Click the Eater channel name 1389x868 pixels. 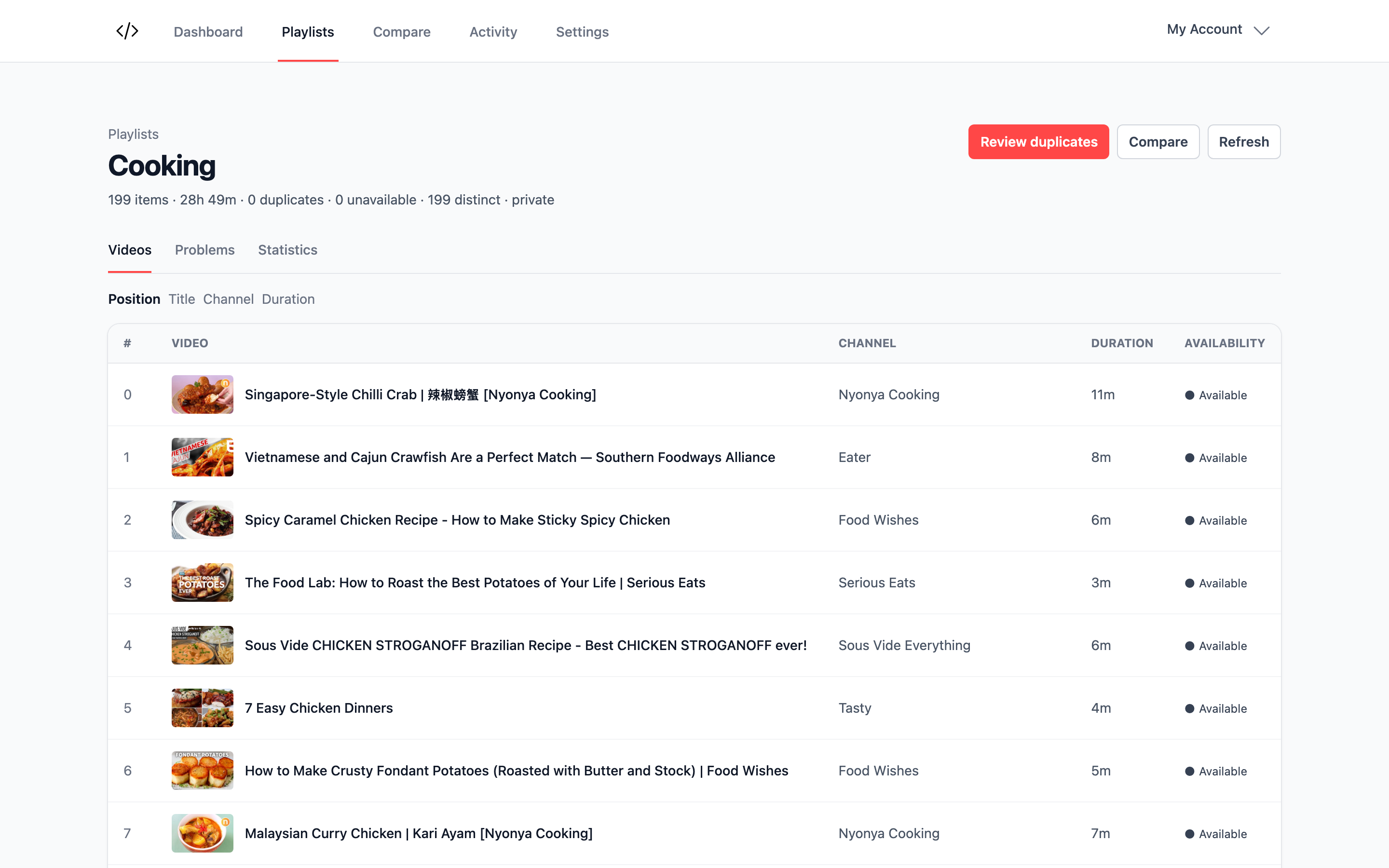(x=855, y=457)
